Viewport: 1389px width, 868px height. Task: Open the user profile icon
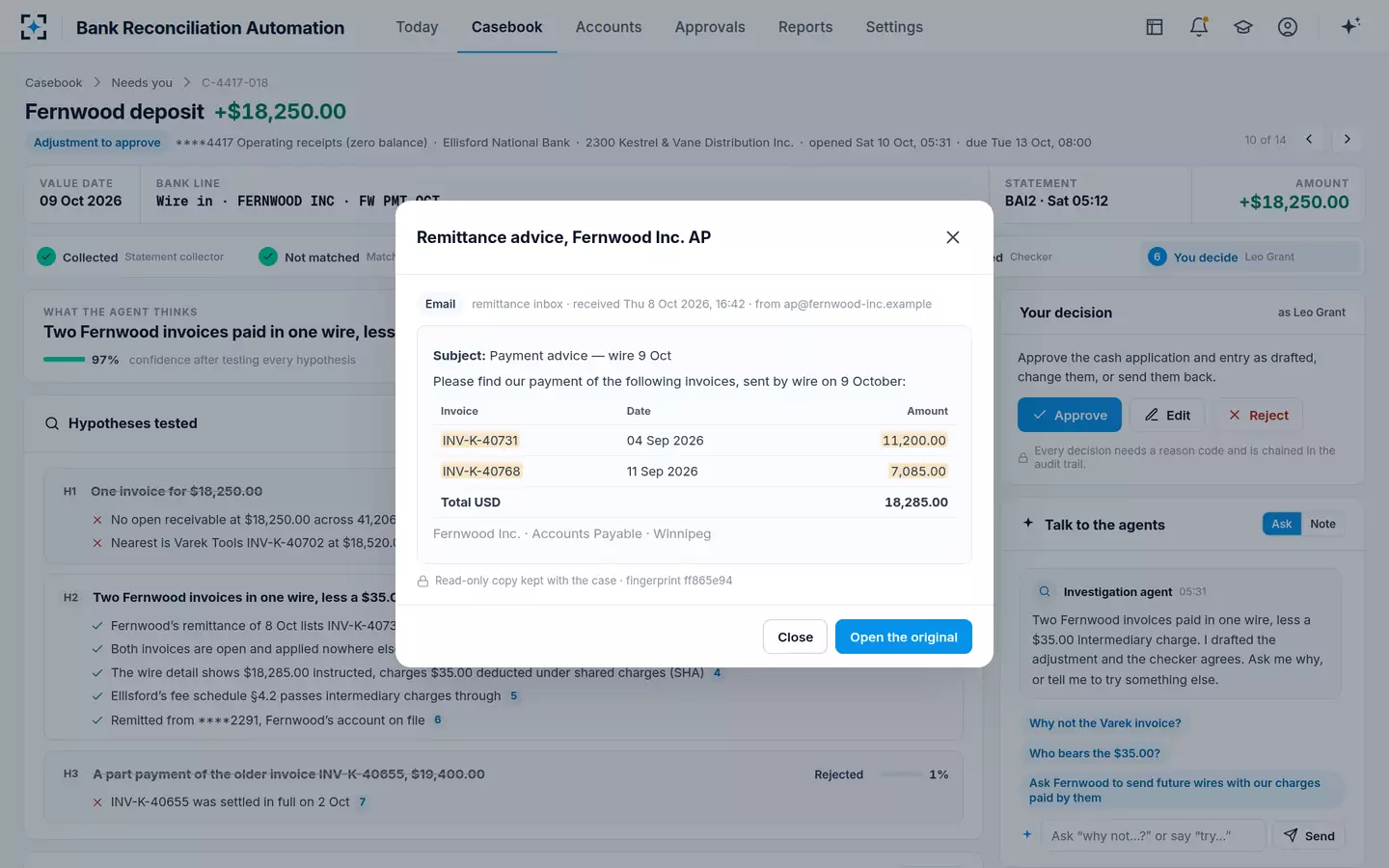tap(1288, 27)
